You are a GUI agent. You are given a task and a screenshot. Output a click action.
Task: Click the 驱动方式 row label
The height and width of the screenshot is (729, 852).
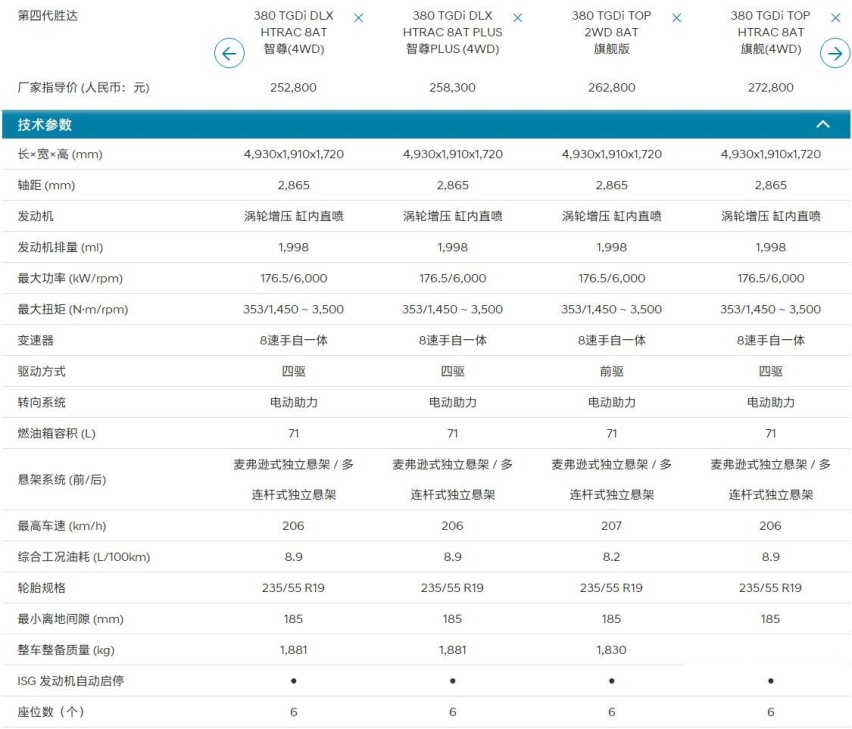41,371
